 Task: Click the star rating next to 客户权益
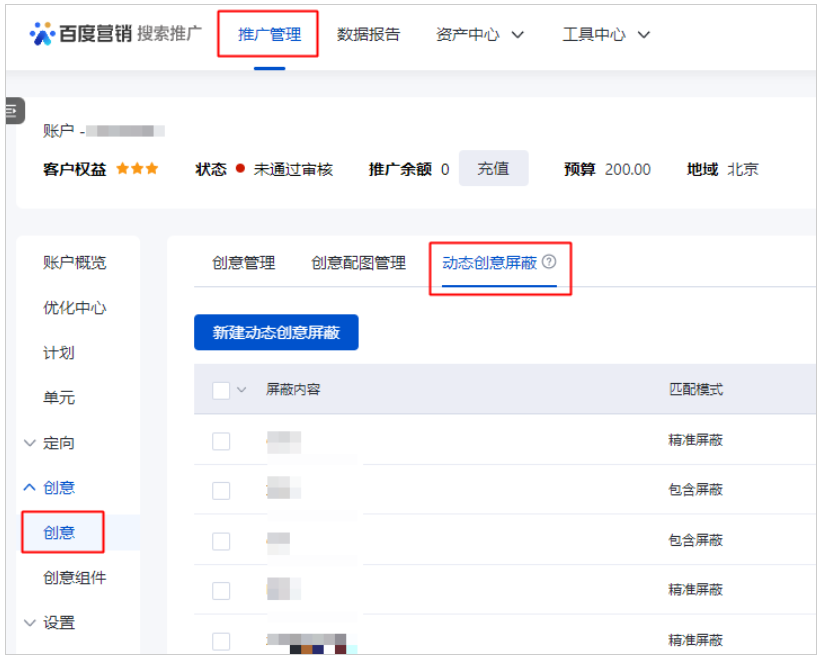click(140, 168)
